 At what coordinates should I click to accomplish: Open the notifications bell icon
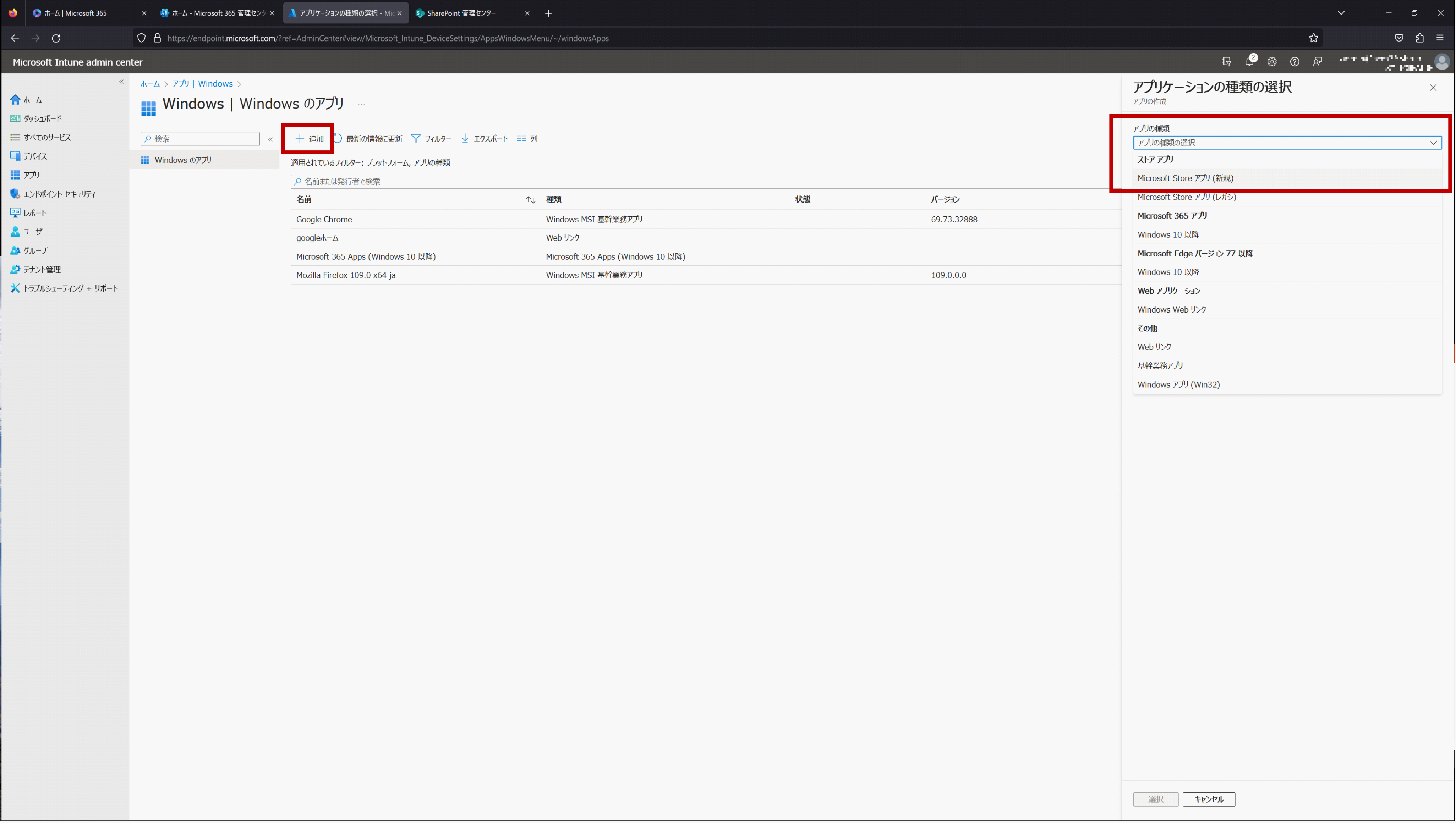1250,61
